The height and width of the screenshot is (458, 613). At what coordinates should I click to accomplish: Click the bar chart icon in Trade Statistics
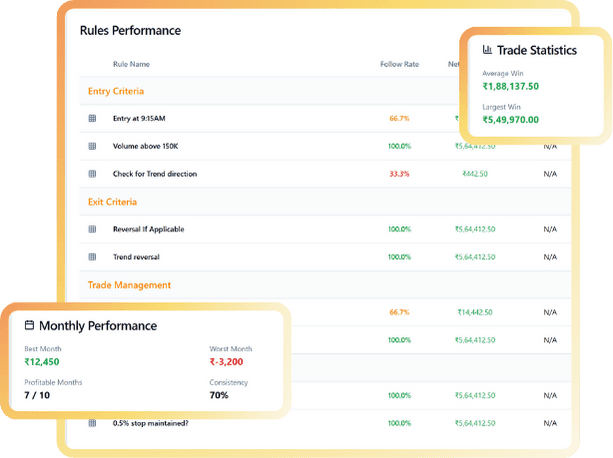487,50
